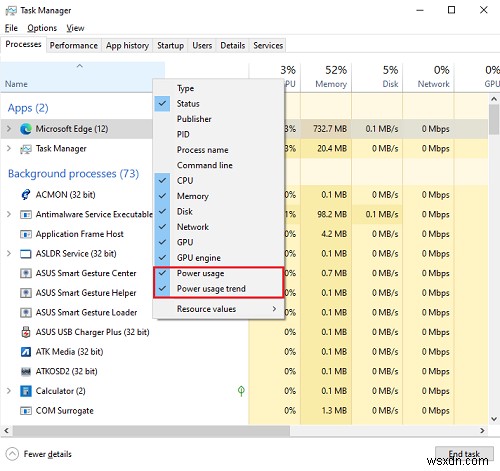
Task: Enable the Command line column option
Action: point(219,165)
